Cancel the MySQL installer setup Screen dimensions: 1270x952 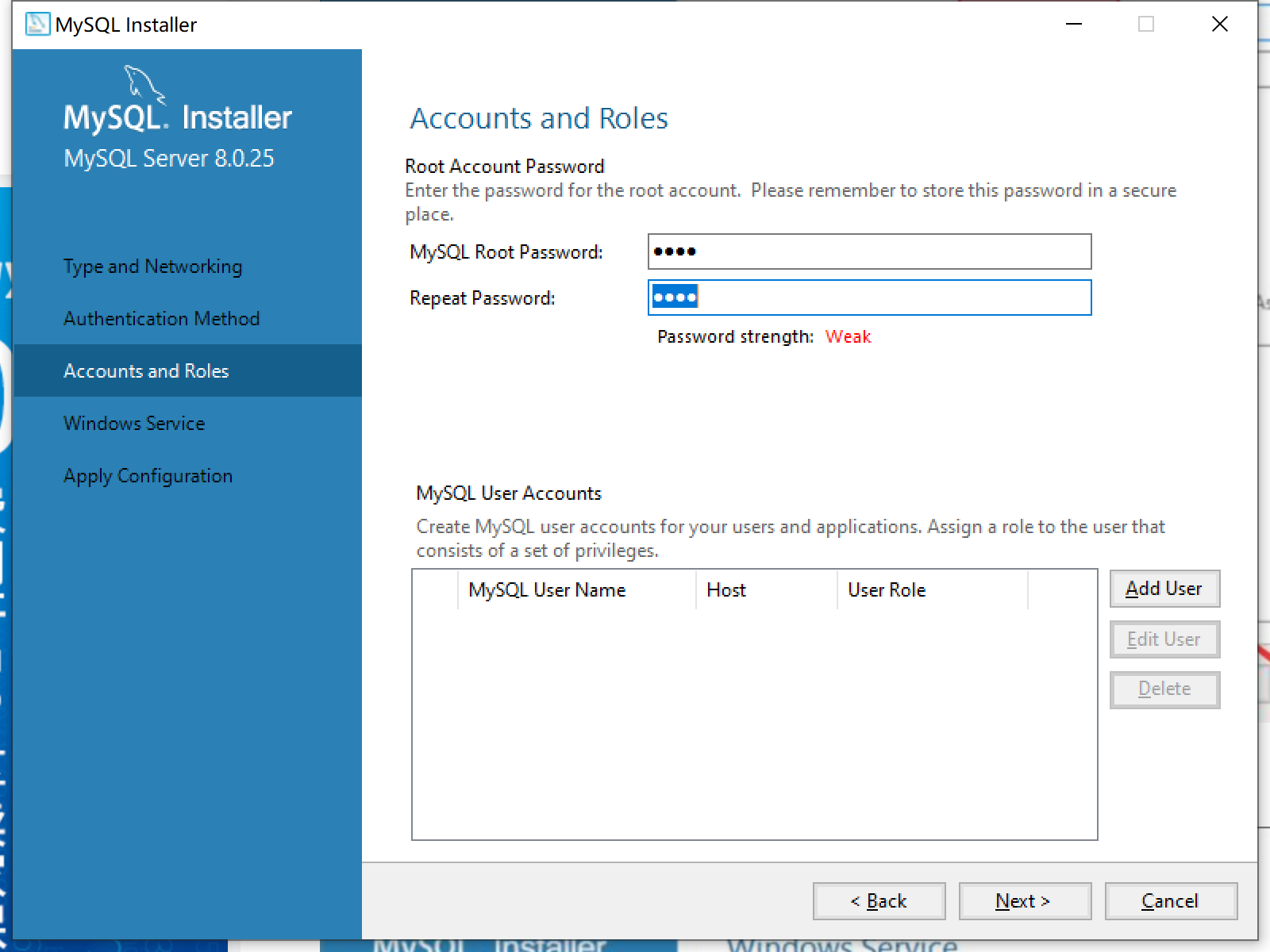(x=1171, y=901)
